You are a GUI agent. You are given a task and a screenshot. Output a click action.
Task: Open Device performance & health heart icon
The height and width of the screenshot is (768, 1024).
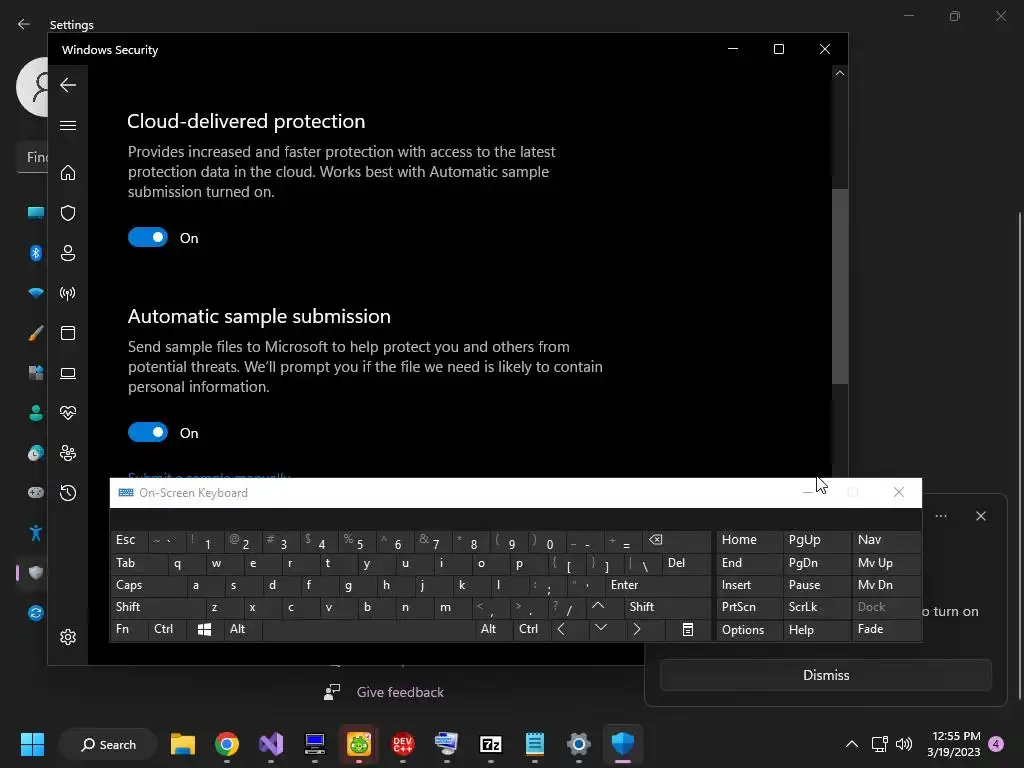tap(68, 413)
